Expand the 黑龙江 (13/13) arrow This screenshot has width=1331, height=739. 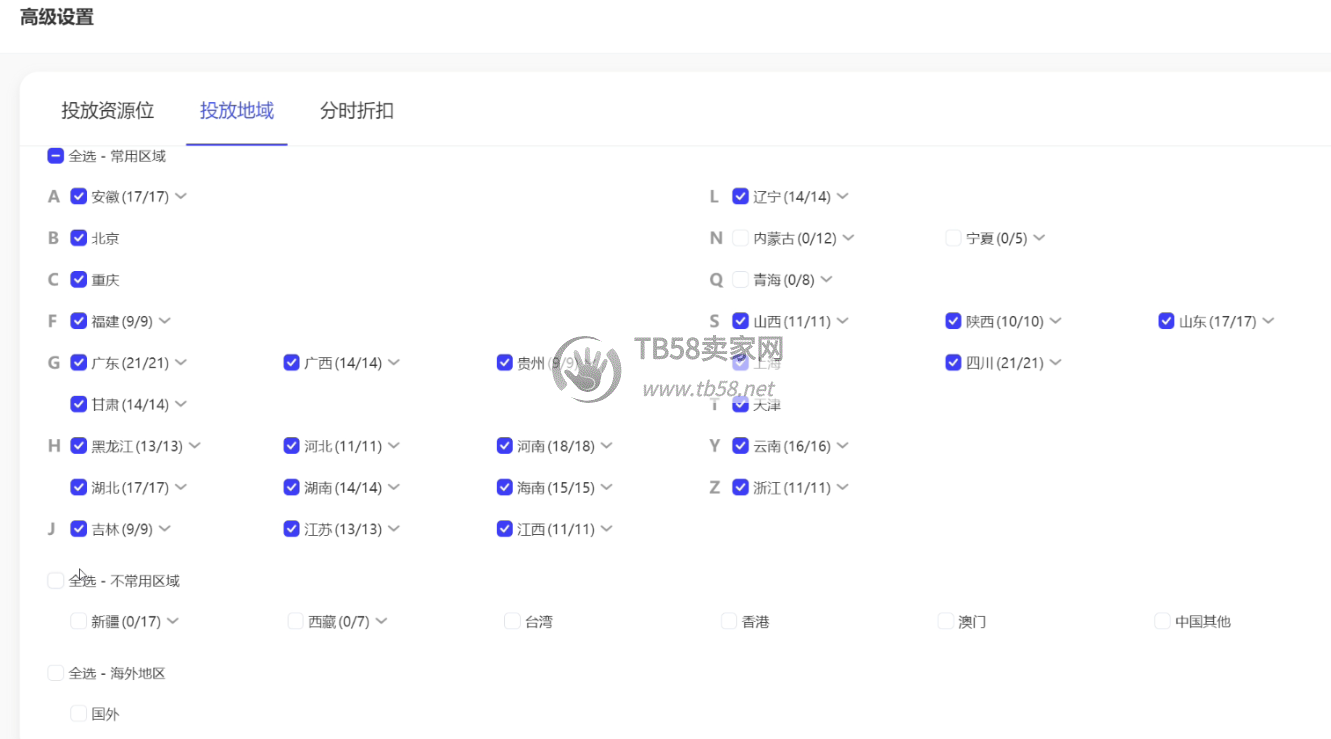[194, 445]
